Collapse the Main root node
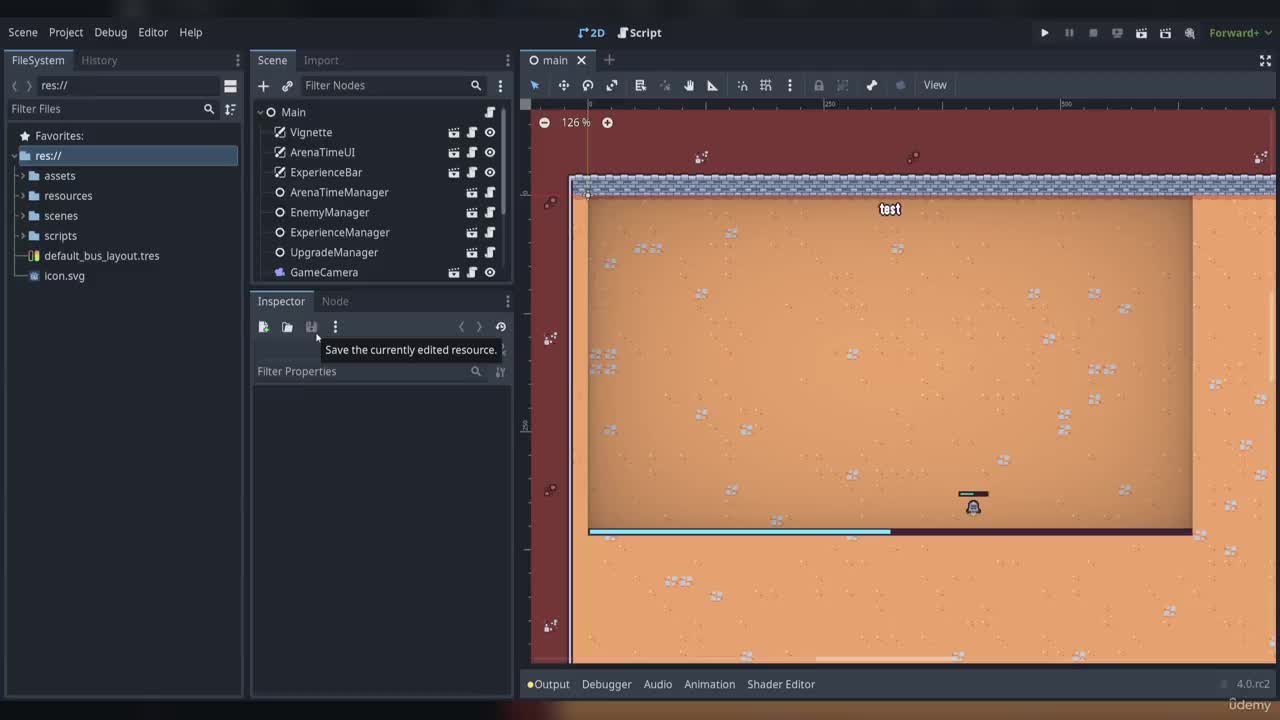 pyautogui.click(x=260, y=112)
